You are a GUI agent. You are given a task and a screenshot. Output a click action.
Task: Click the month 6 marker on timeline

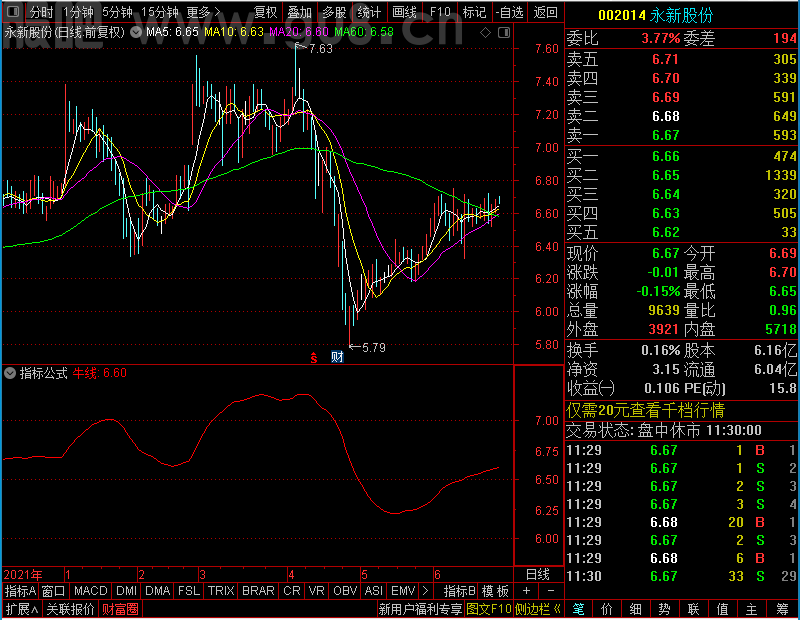(x=437, y=575)
